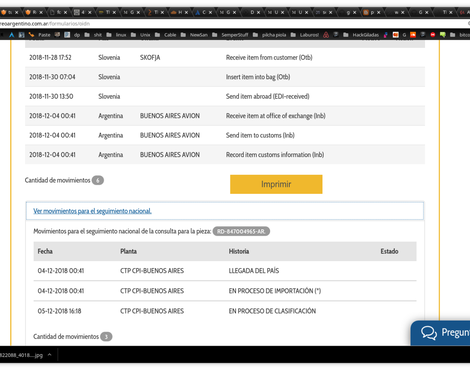Open the red circle bookmark icon
Screen dimensions: 470x370
tap(433, 35)
